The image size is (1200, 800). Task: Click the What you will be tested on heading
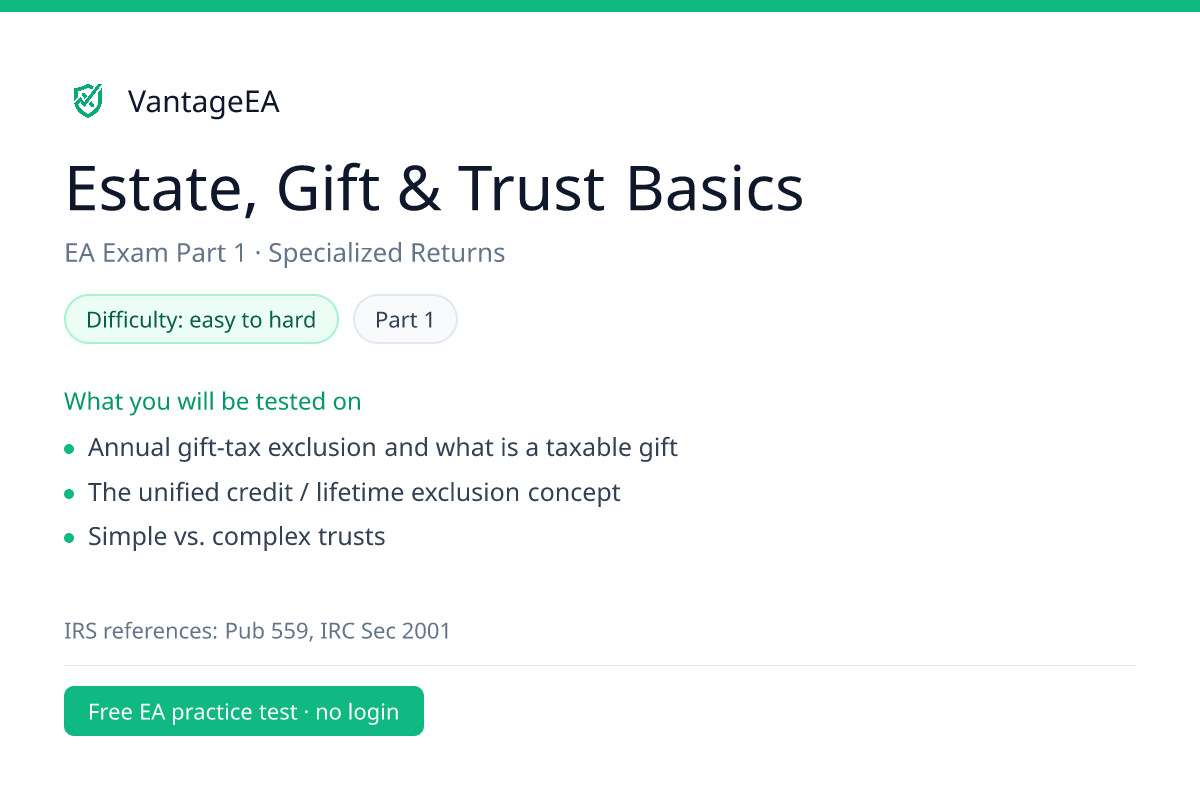coord(213,401)
